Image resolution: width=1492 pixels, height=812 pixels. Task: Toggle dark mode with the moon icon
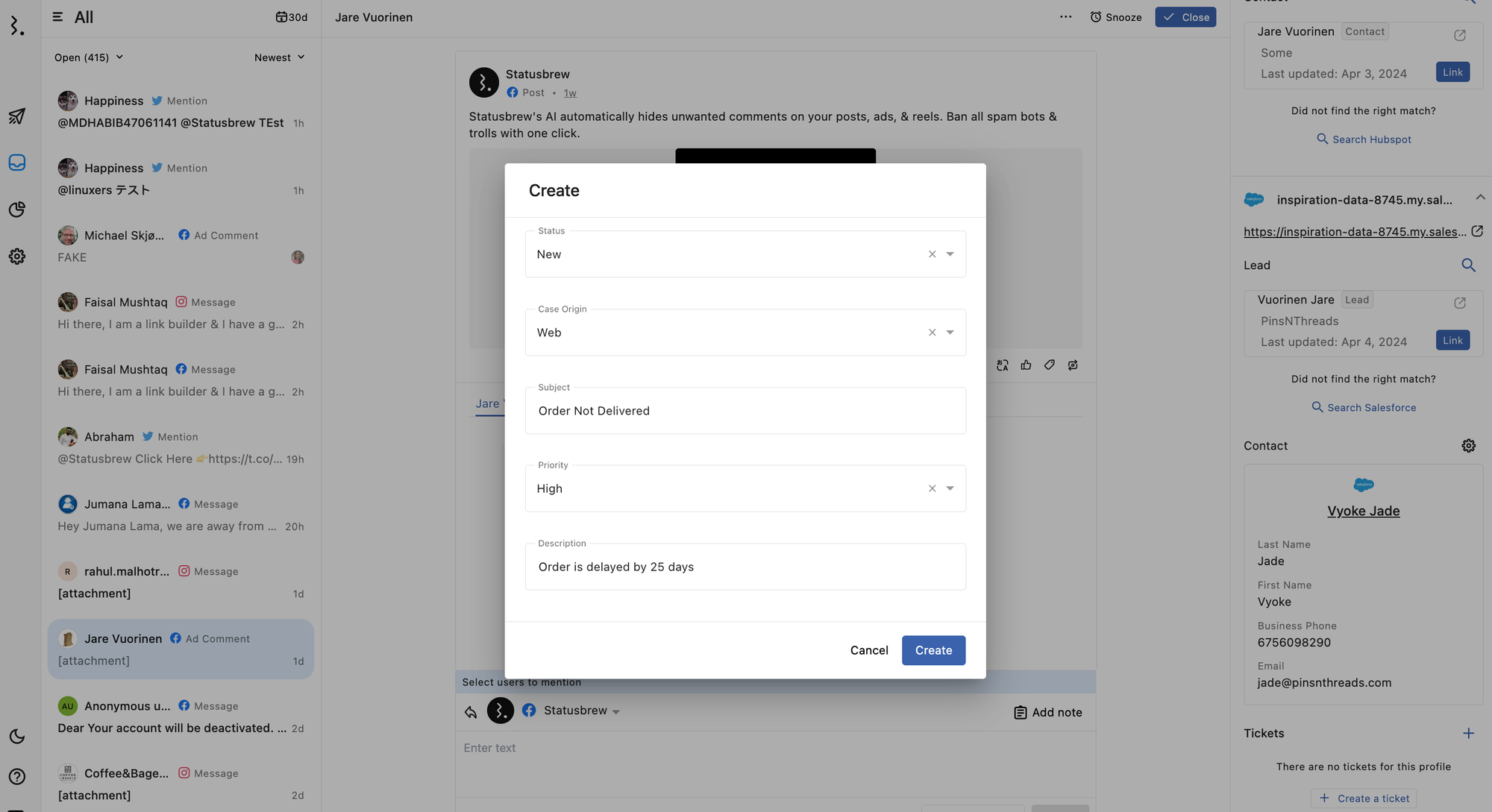point(16,736)
